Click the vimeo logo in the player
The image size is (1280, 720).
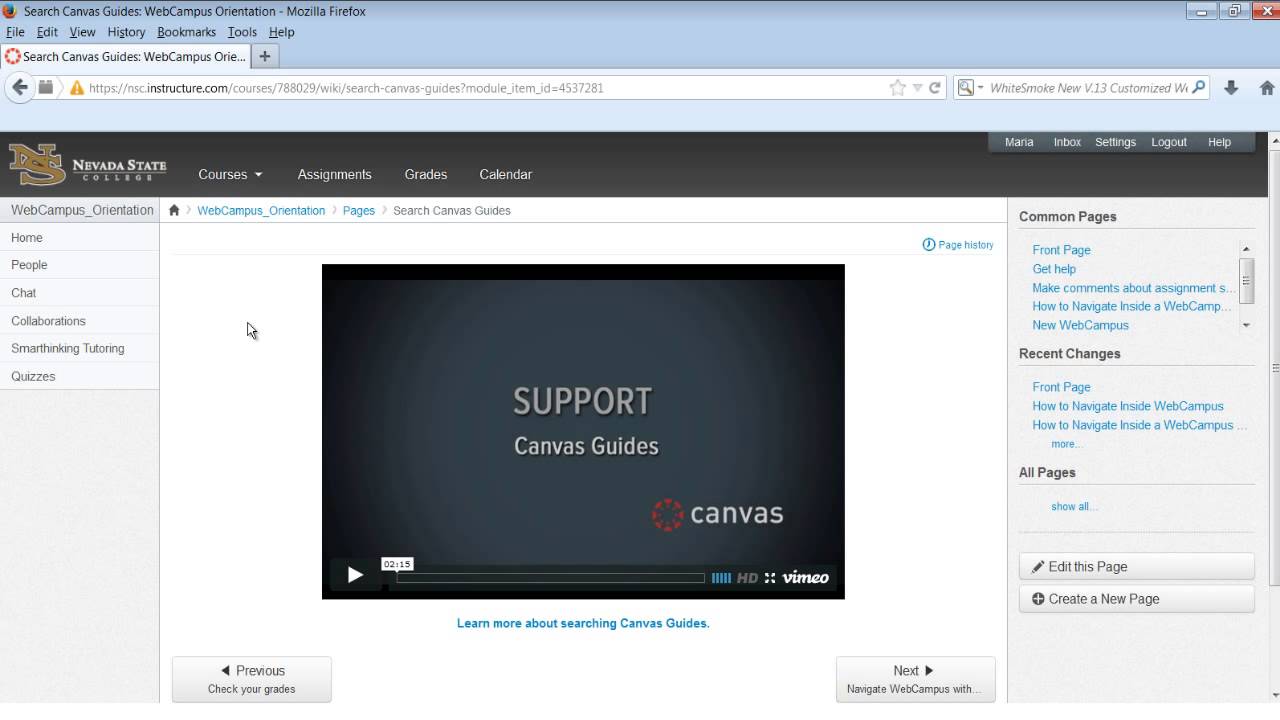click(x=805, y=578)
